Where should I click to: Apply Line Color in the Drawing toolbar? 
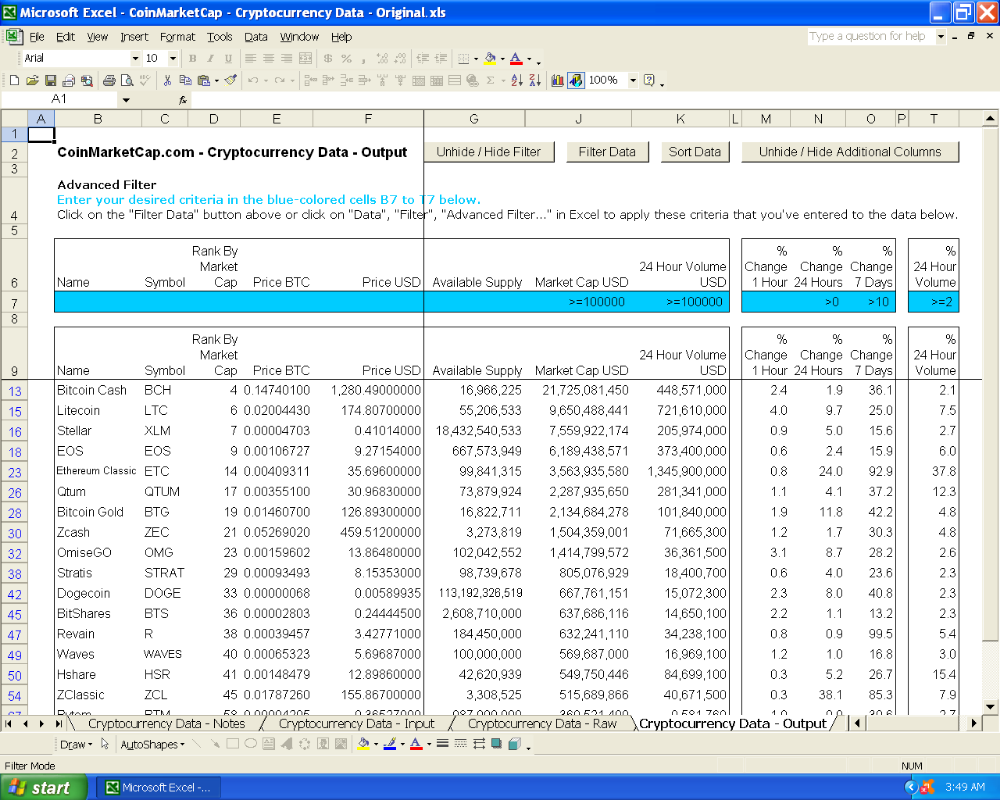[x=390, y=744]
